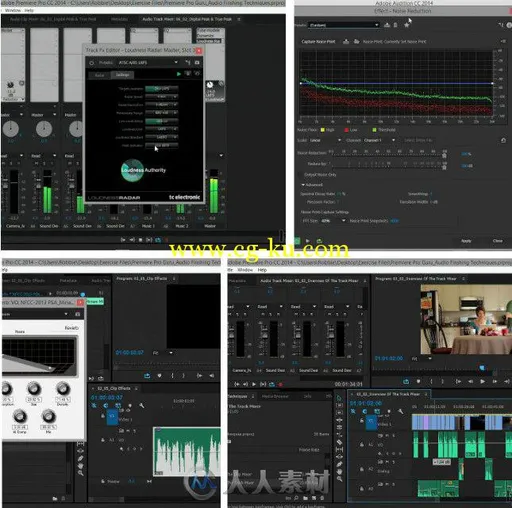Open the Fit zoom dropdown under the kitchen video preview
Viewport: 512px width, 508px height.
click(x=422, y=359)
